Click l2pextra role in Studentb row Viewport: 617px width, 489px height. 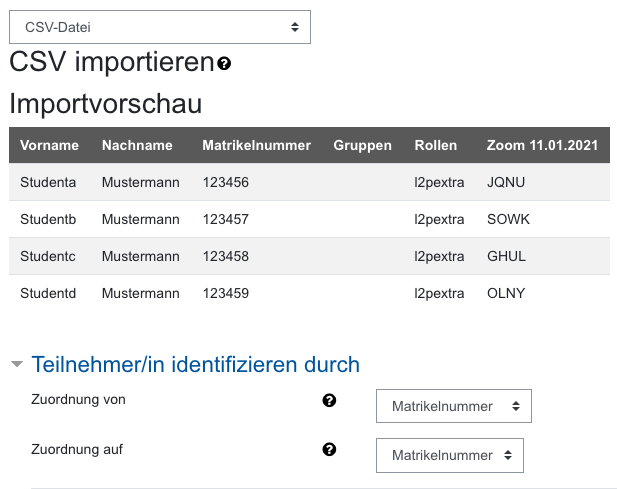tap(439, 220)
